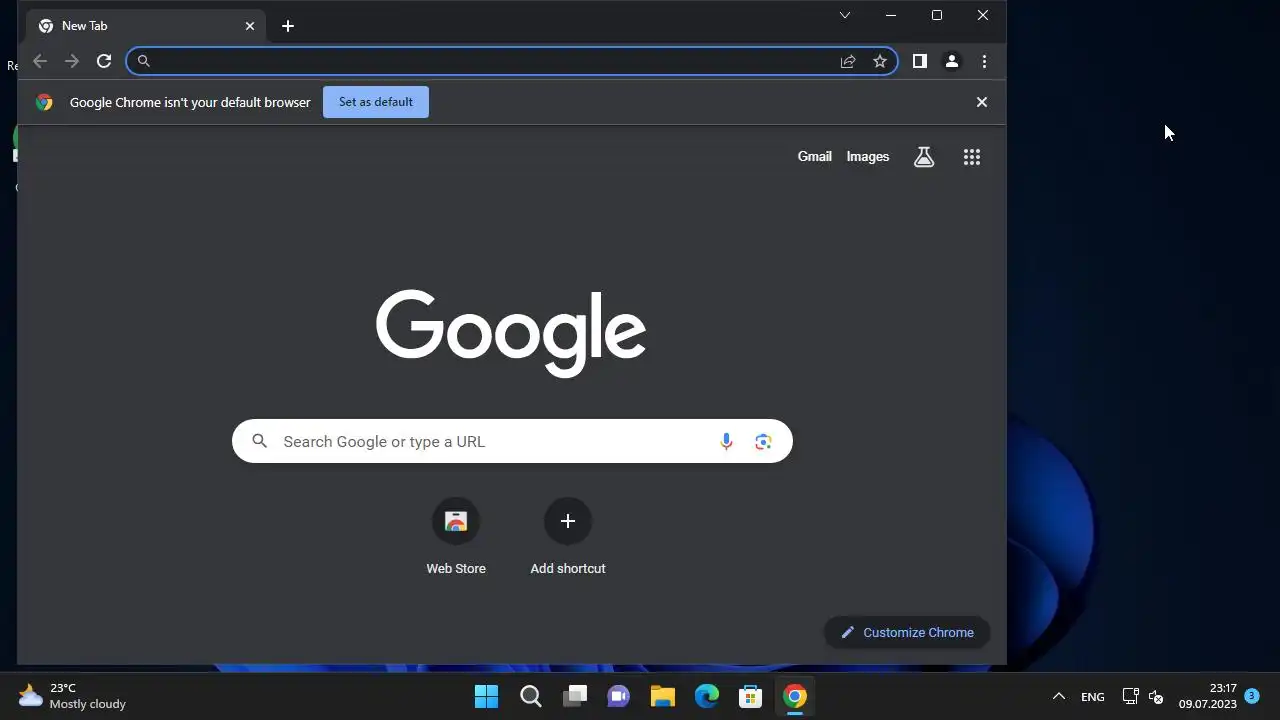Viewport: 1280px width, 720px height.
Task: Open the weather widget showing 23°C
Action: [x=72, y=696]
